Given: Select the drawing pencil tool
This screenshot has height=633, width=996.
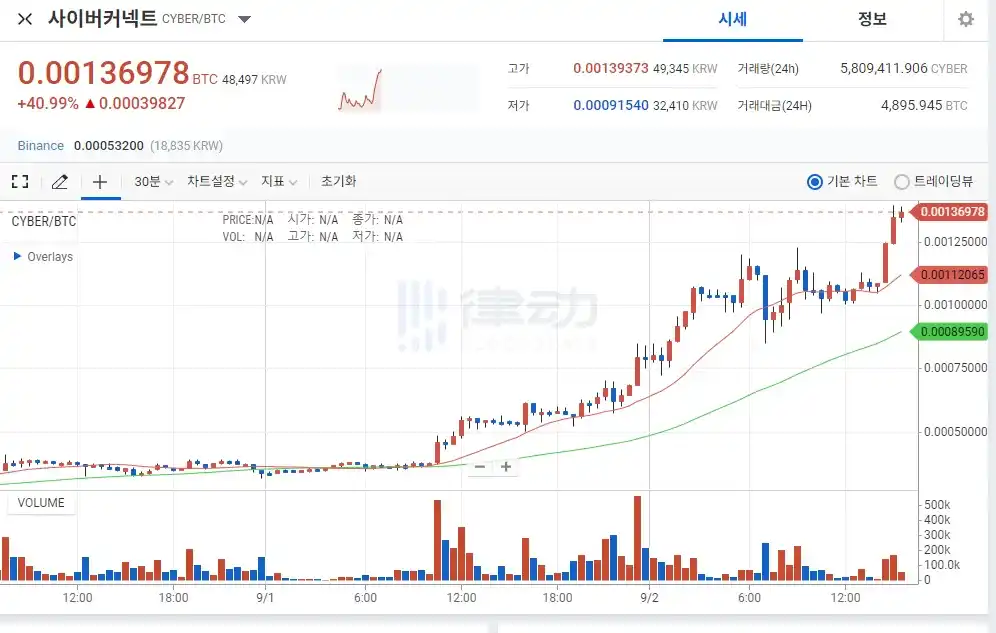Looking at the screenshot, I should [x=59, y=181].
